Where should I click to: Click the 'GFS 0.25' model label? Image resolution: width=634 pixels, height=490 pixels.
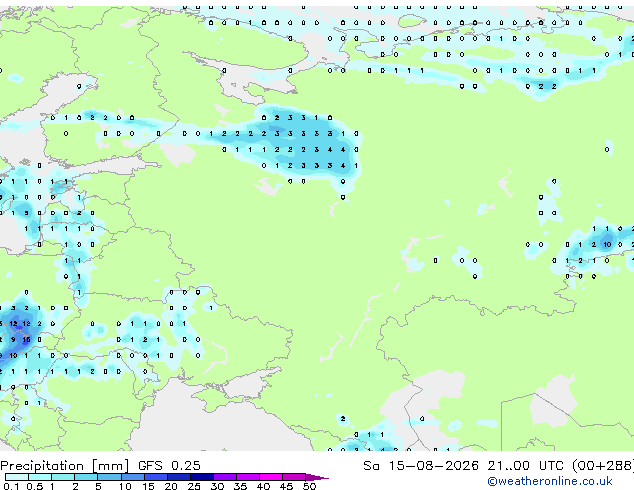(169, 466)
